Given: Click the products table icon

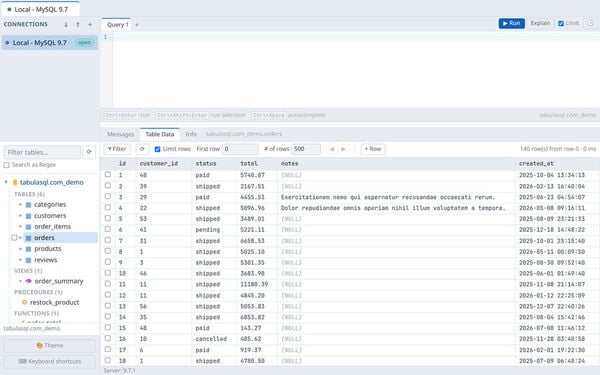Looking at the screenshot, I should 28,249.
